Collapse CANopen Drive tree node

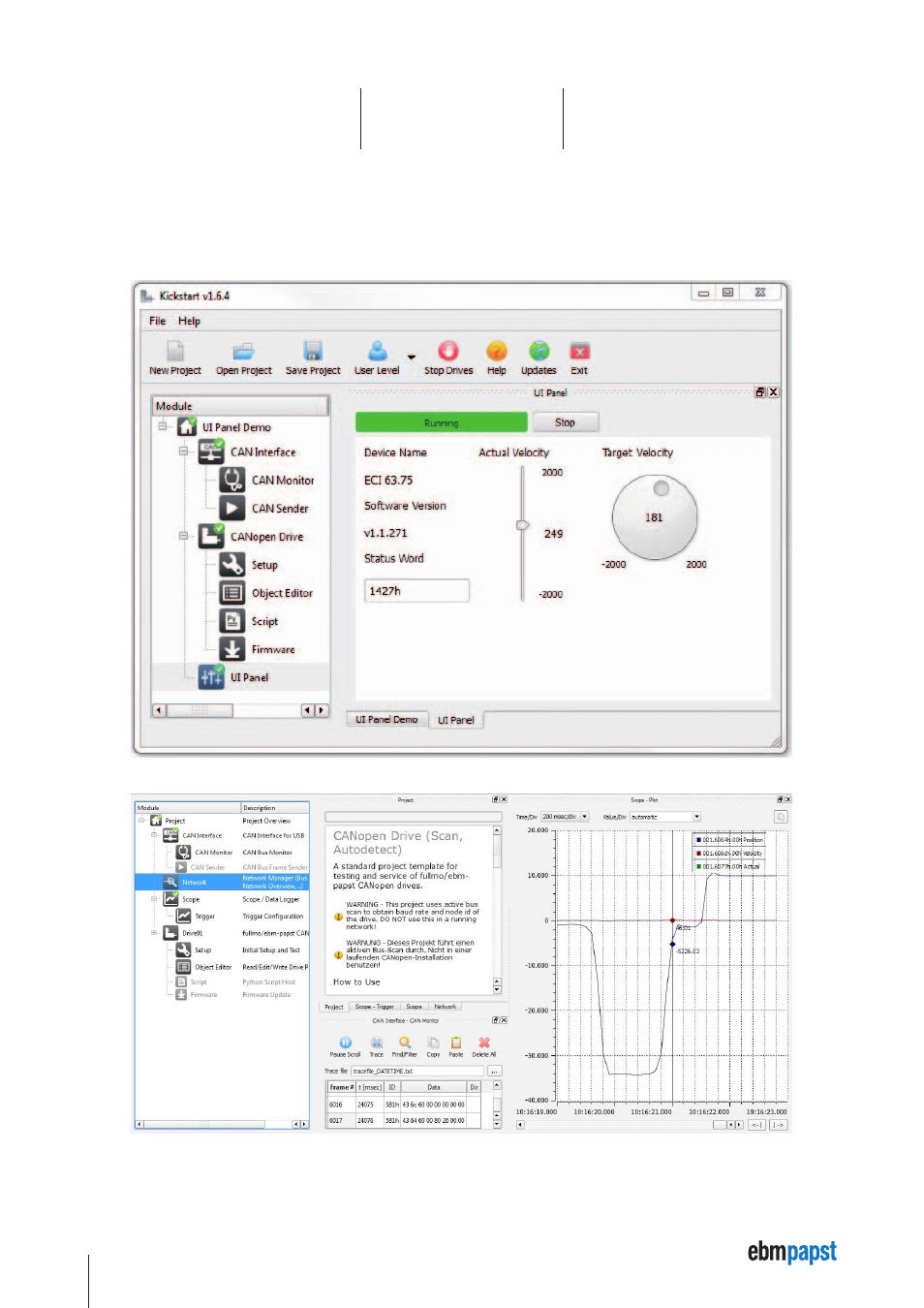tap(183, 535)
